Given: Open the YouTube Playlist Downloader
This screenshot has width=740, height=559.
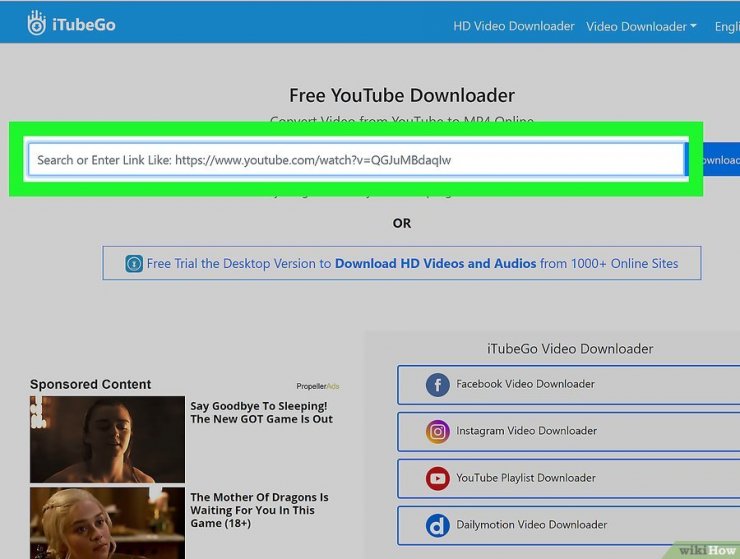Looking at the screenshot, I should click(x=569, y=478).
